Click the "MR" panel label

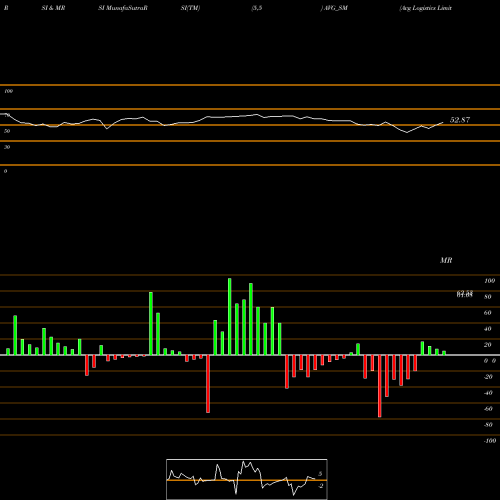(x=446, y=260)
